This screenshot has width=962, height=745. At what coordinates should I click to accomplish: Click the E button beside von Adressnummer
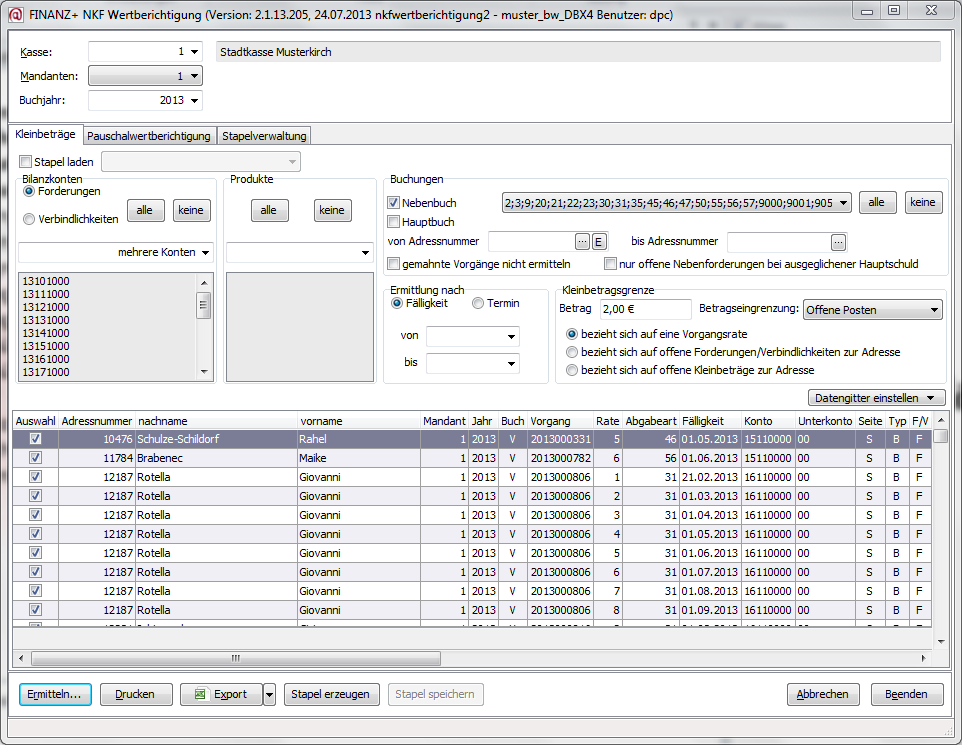[x=599, y=242]
